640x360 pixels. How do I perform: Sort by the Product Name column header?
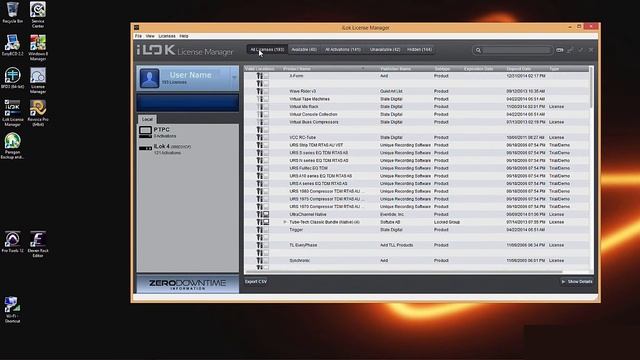(297, 69)
